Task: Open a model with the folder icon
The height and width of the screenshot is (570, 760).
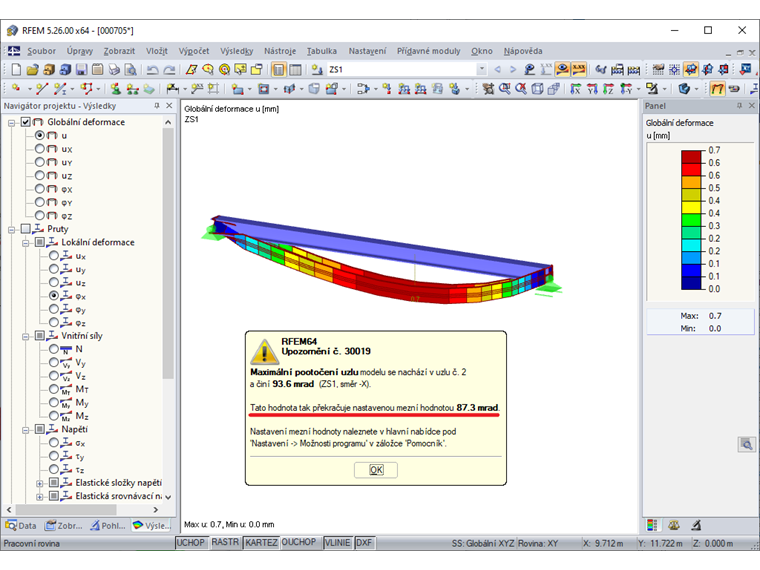Action: (32, 69)
